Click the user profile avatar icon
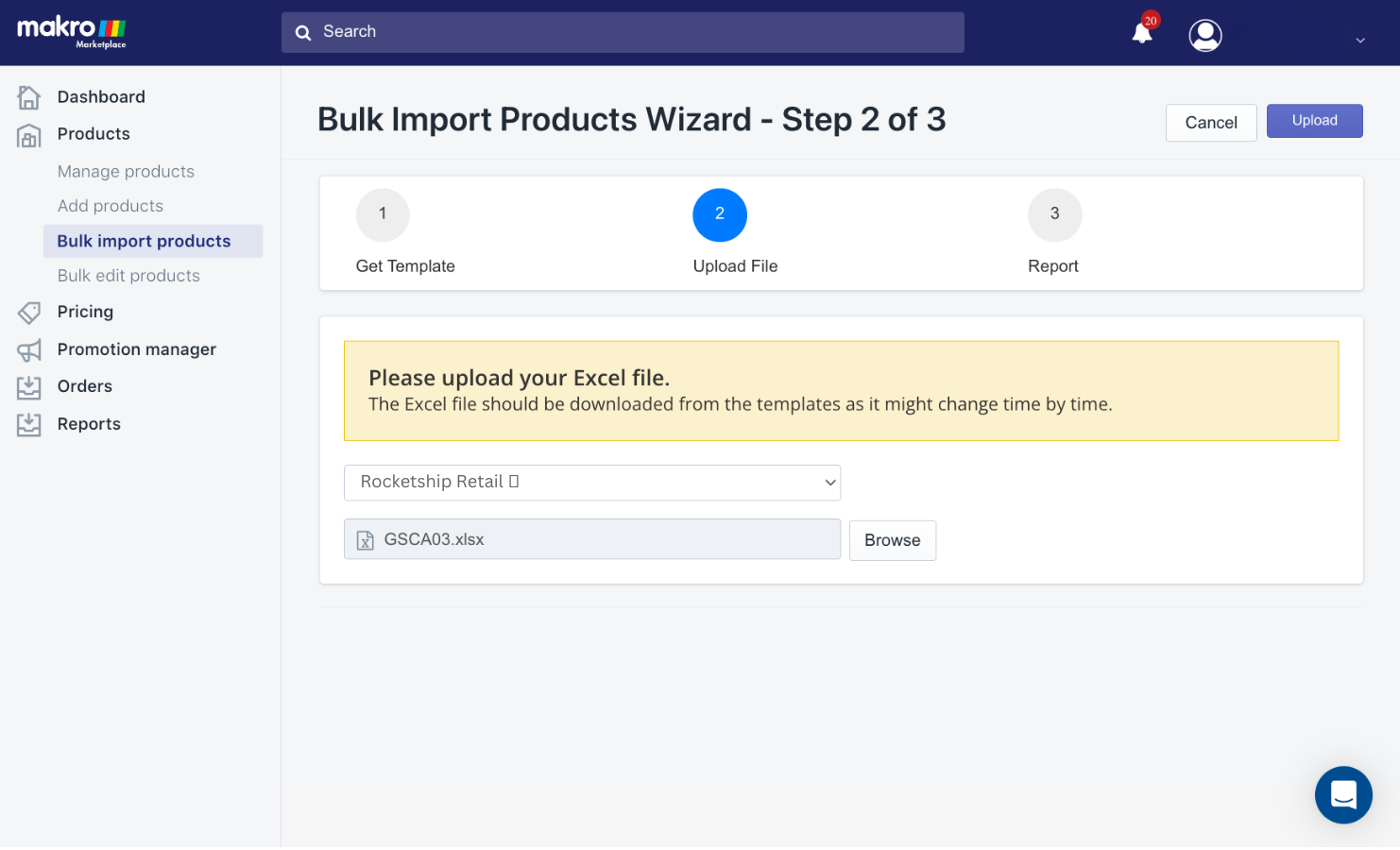The image size is (1400, 850). pos(1205,36)
